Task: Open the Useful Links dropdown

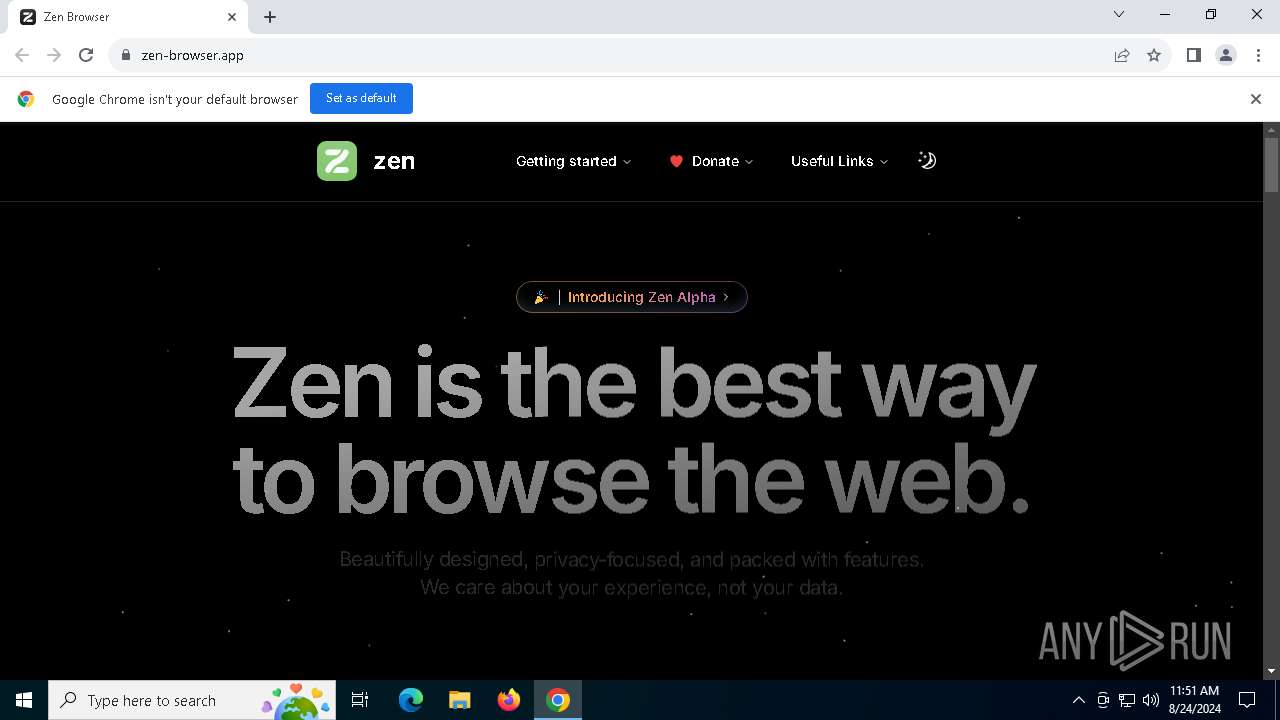Action: [839, 161]
